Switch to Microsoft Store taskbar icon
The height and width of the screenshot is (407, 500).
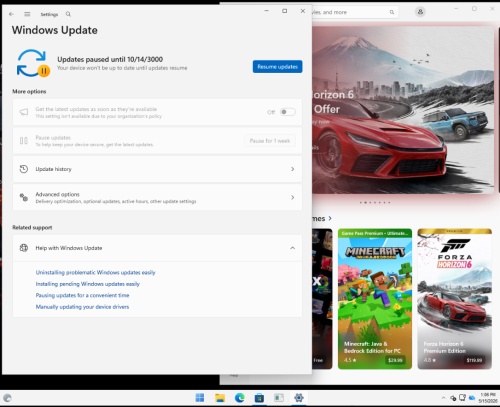259,398
